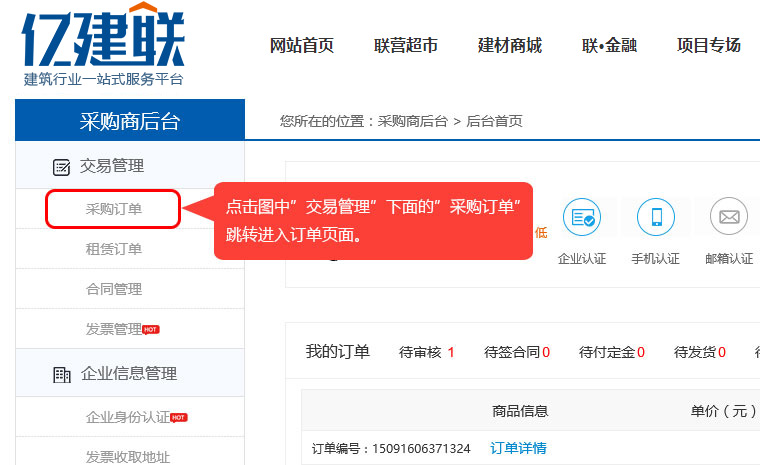Image resolution: width=760 pixels, height=465 pixels.
Task: Click the email verification envelope icon
Action: click(x=728, y=217)
